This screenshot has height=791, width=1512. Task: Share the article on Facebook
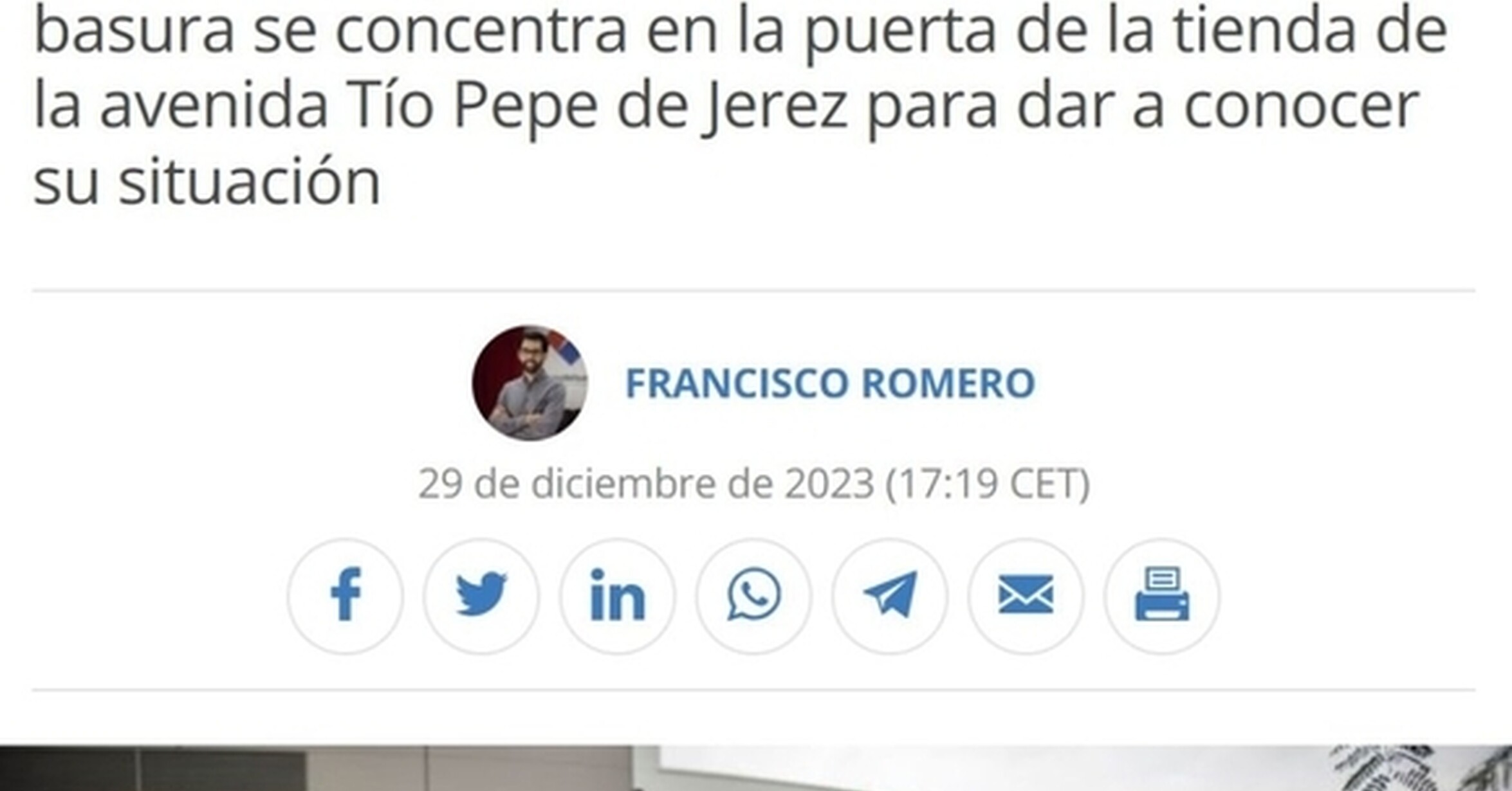[346, 596]
